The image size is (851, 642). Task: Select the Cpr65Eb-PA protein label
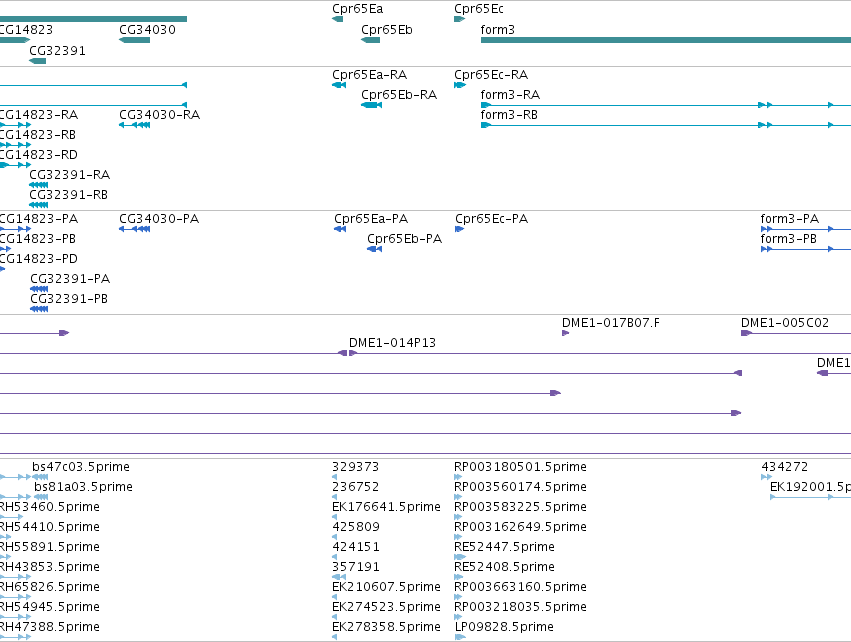coord(404,239)
